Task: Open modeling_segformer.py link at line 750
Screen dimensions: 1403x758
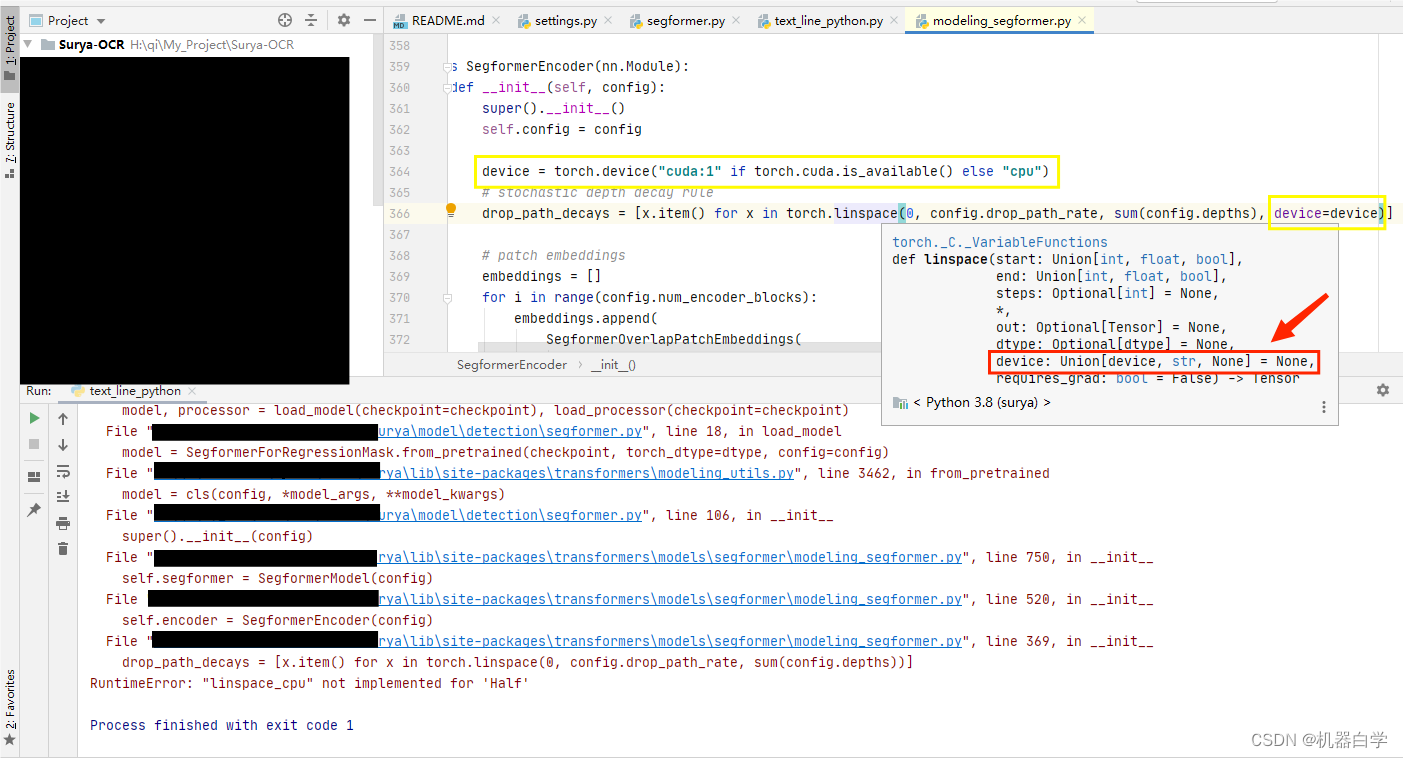Action: point(670,557)
